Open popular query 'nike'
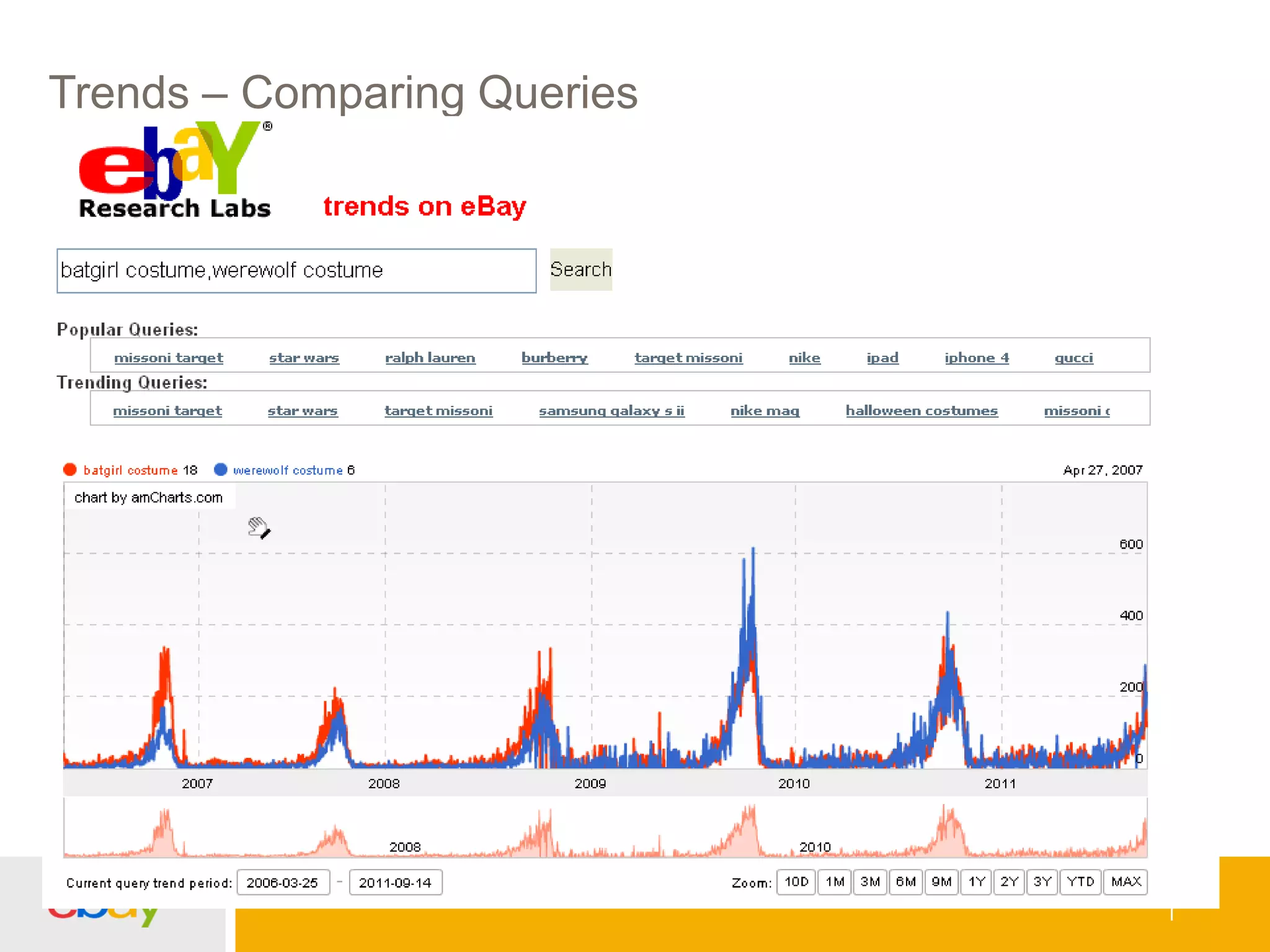The image size is (1270, 952). tap(804, 358)
